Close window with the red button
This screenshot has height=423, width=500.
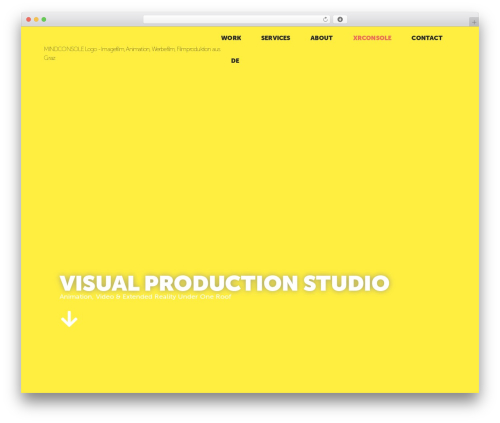tap(29, 19)
